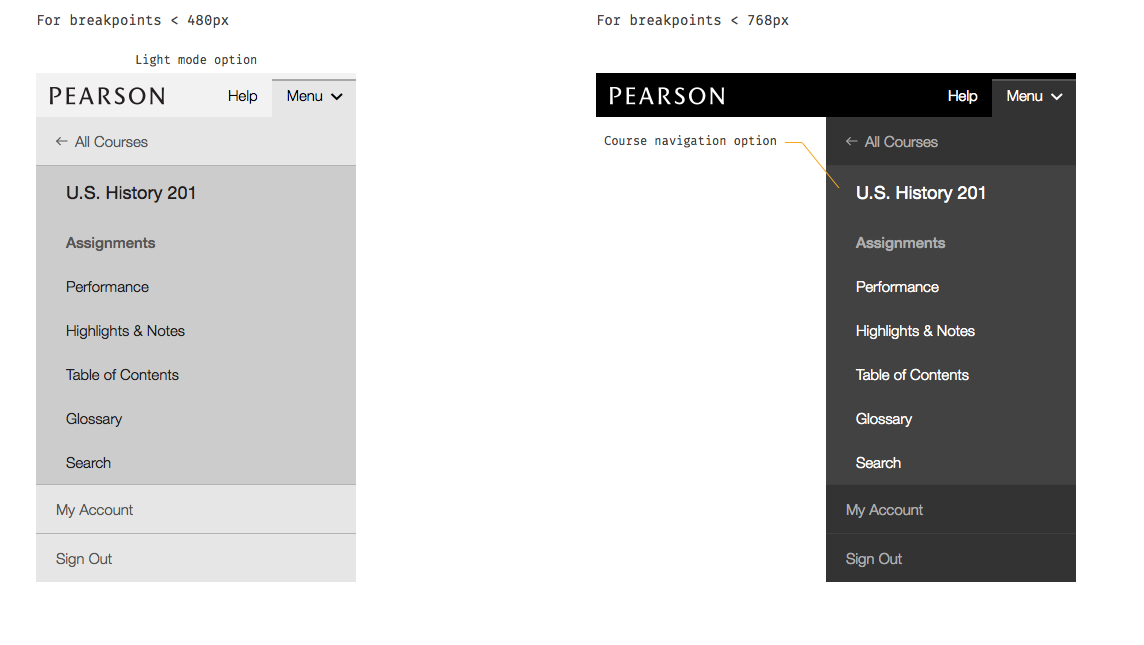Click the Pearson logo in light header
Image resolution: width=1144 pixels, height=645 pixels.
point(107,96)
